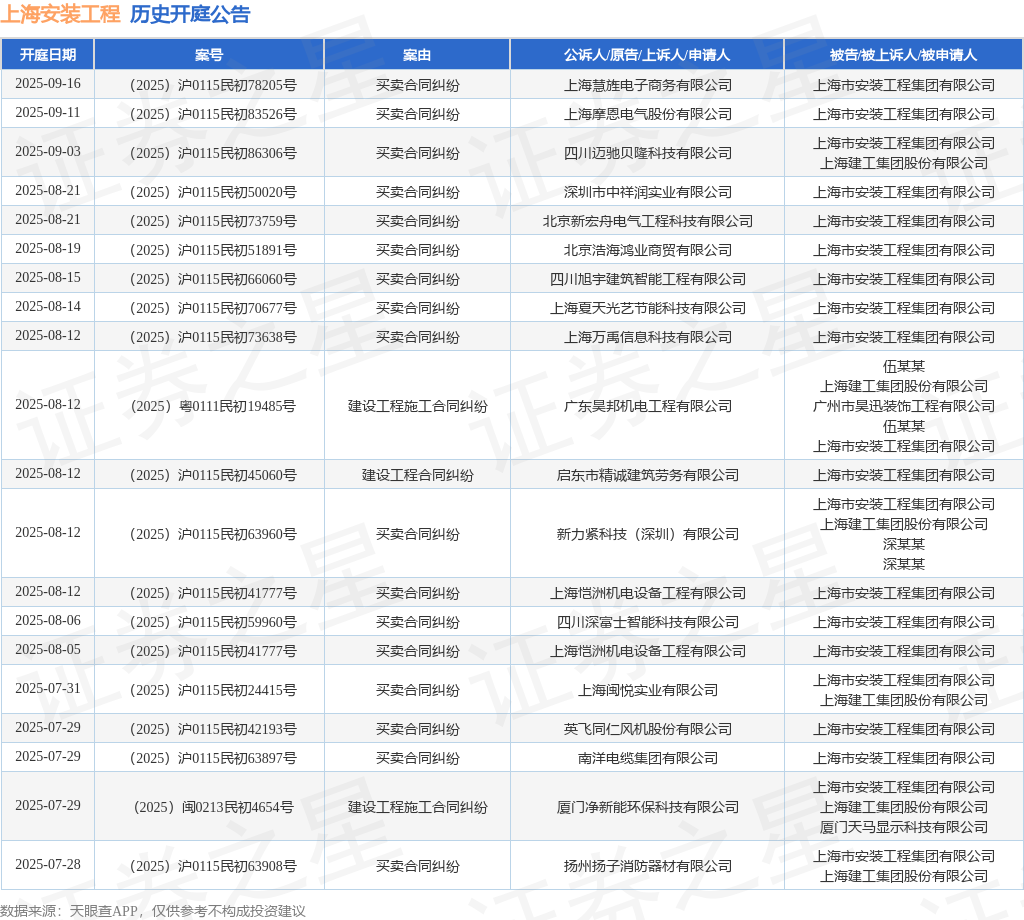1024x920 pixels.
Task: Select the 案号 column header
Action: coord(209,55)
